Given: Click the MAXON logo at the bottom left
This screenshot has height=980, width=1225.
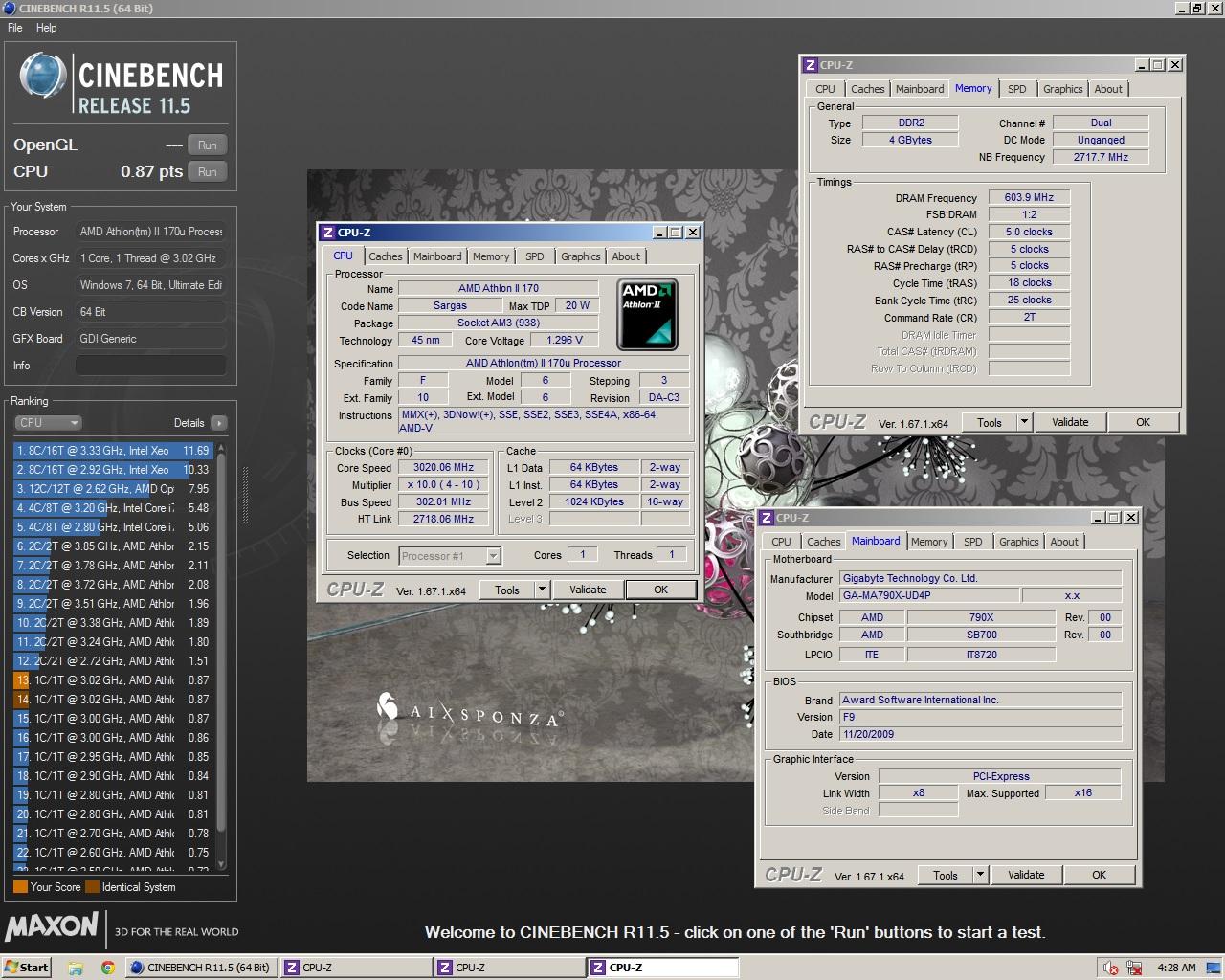Looking at the screenshot, I should pos(53,926).
